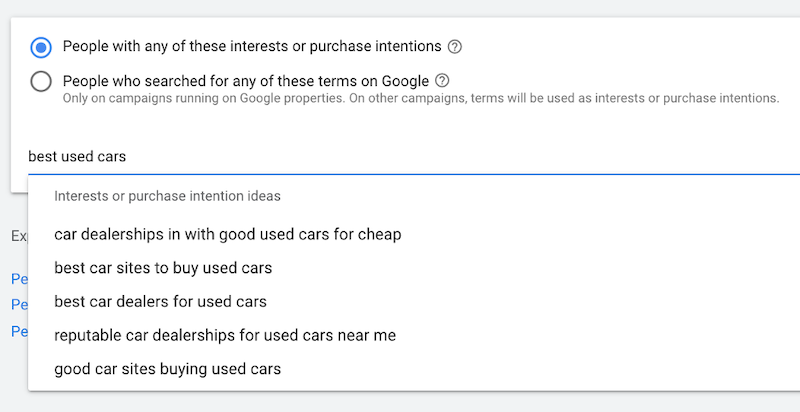Click the 'Only on campaigns running on Google' note
This screenshot has width=800, height=412.
(x=420, y=99)
